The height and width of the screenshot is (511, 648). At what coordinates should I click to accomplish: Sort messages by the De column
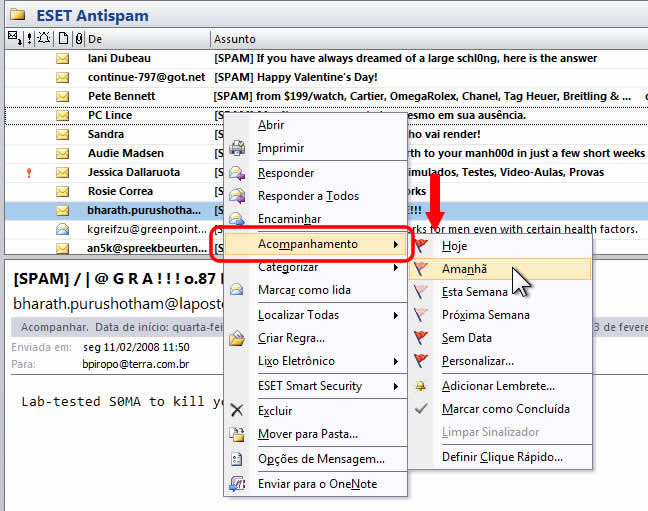point(148,39)
